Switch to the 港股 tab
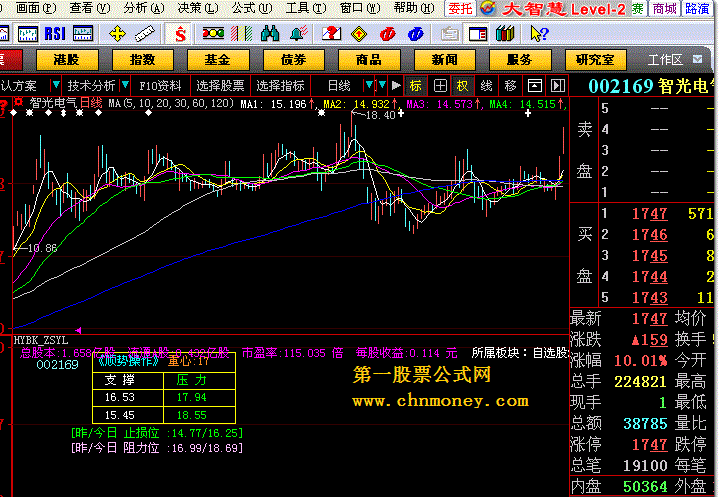The image size is (721, 497). tap(67, 60)
